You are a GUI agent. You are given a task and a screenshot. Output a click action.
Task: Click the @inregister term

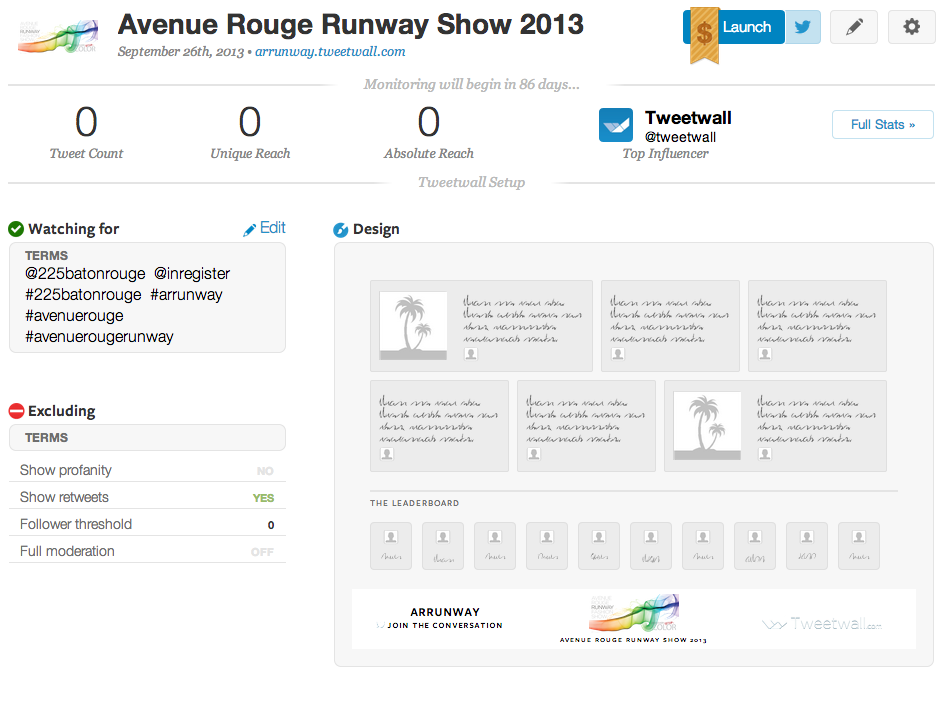[192, 273]
